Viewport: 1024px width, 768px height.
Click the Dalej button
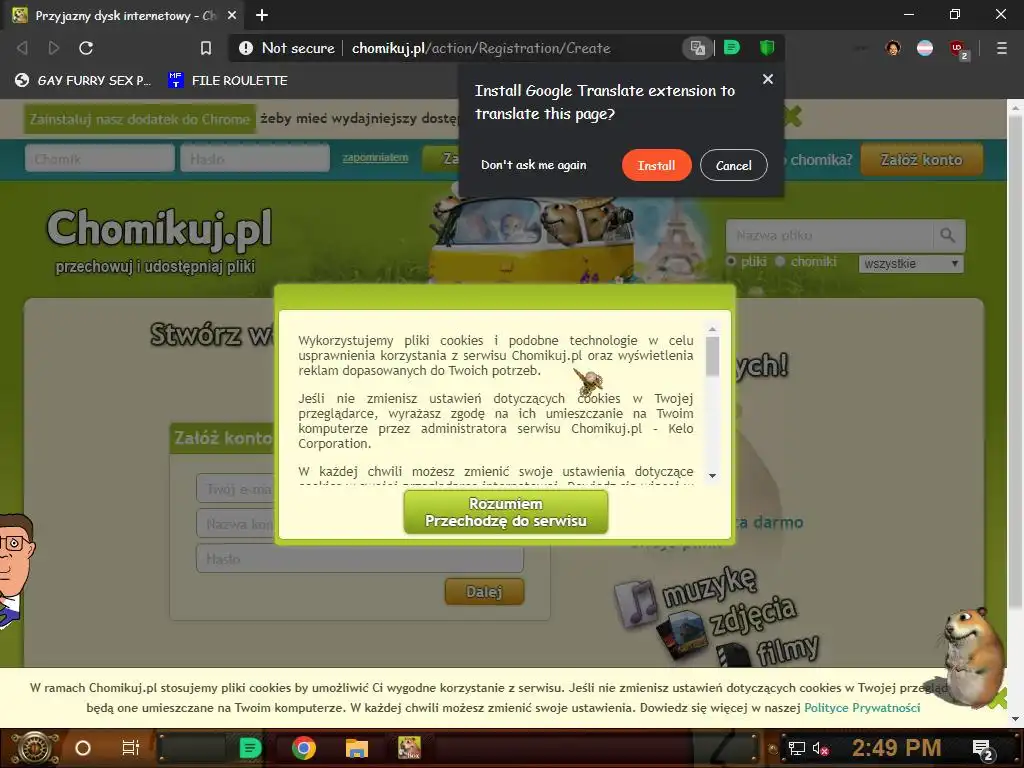click(484, 592)
